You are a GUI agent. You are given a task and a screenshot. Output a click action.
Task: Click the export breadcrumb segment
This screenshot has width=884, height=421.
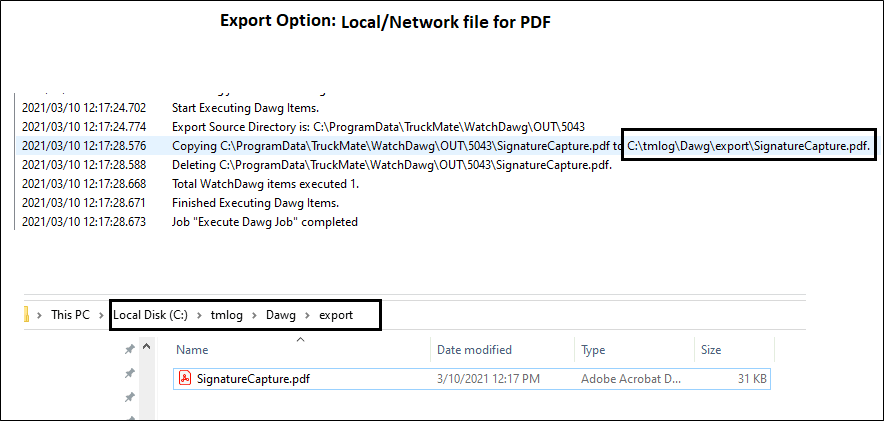pos(335,315)
